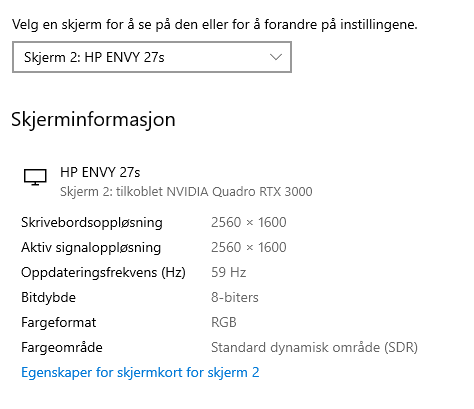Click the Bitdybde label

tap(48, 297)
